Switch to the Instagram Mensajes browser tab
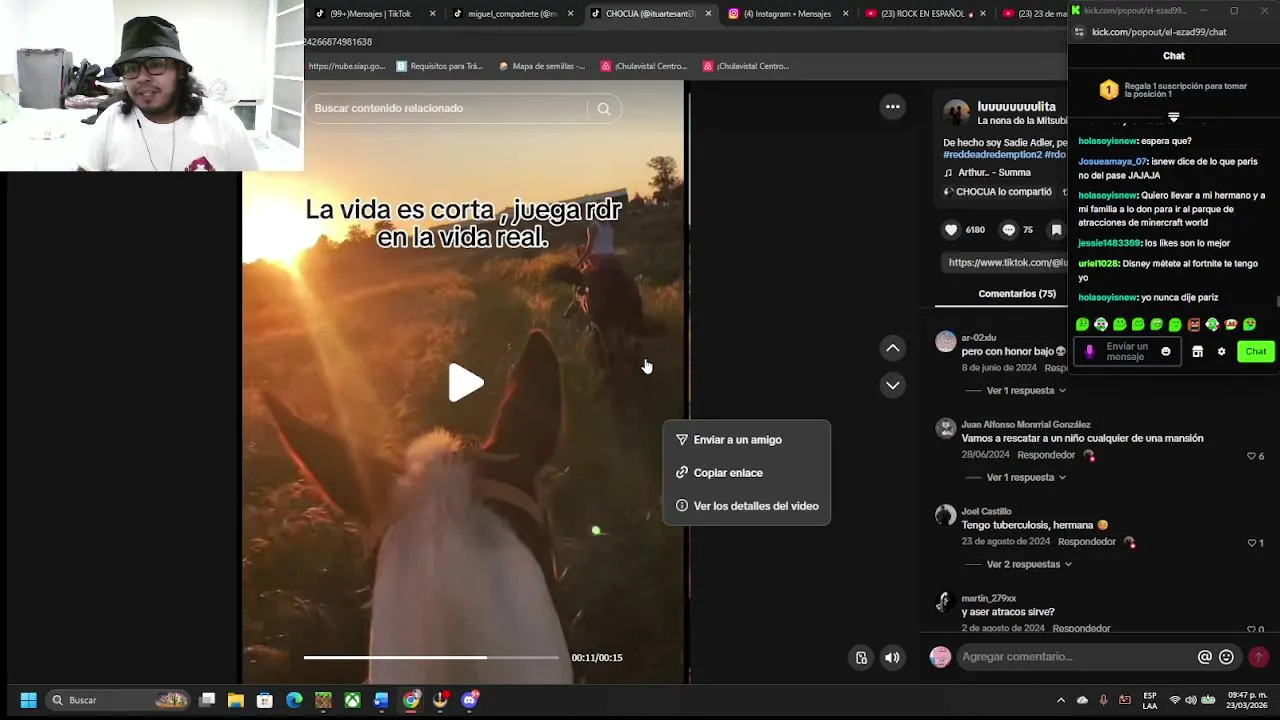The width and height of the screenshot is (1280, 720). pos(786,14)
